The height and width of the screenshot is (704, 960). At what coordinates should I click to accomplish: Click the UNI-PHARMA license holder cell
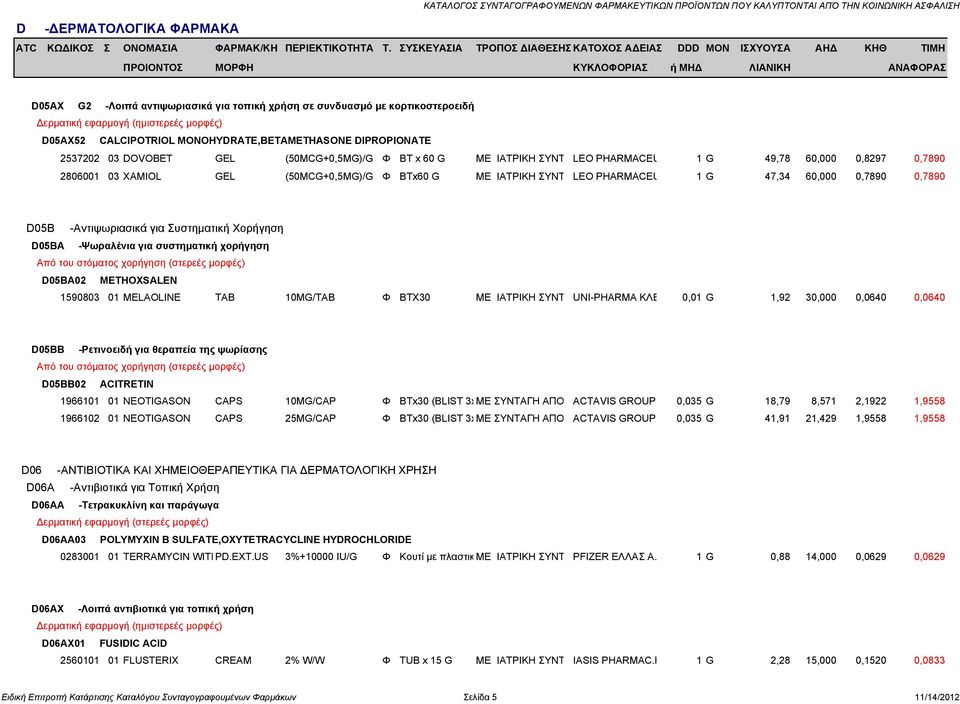pyautogui.click(x=615, y=298)
